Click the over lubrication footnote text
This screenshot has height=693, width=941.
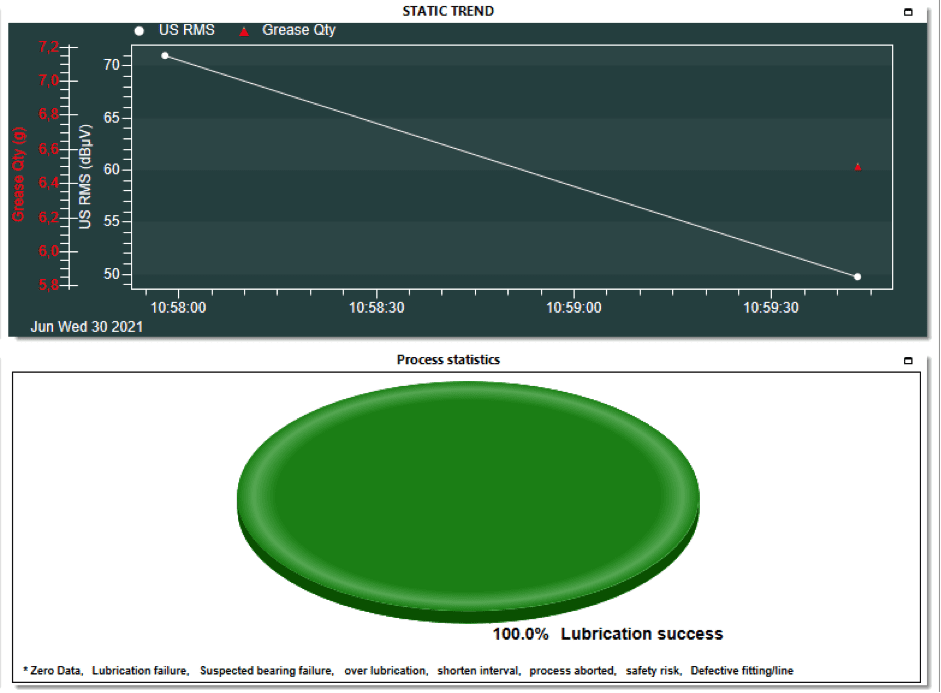[x=385, y=671]
